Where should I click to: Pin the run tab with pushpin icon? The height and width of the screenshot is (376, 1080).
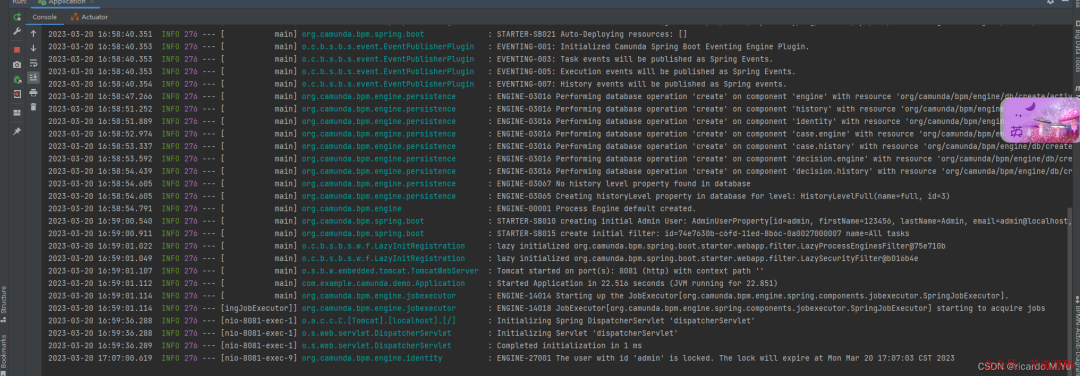tap(17, 131)
